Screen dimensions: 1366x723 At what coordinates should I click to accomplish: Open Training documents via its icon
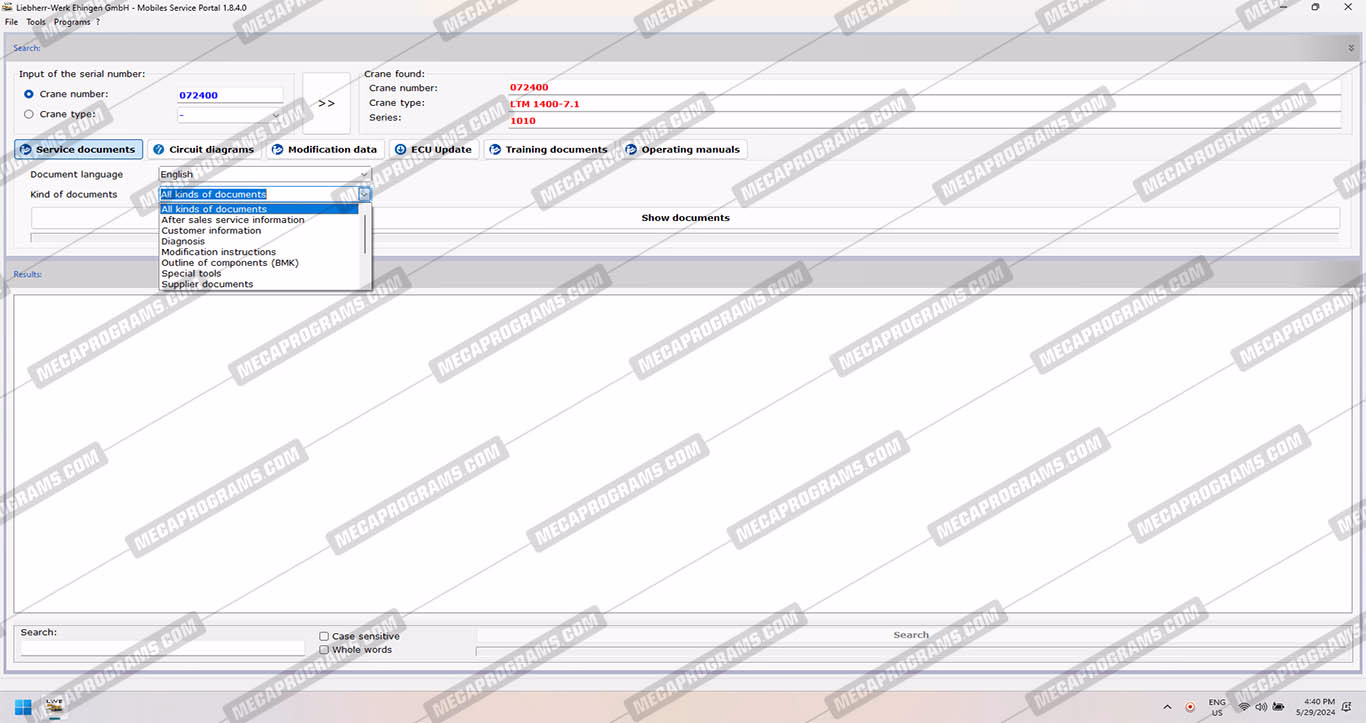495,150
